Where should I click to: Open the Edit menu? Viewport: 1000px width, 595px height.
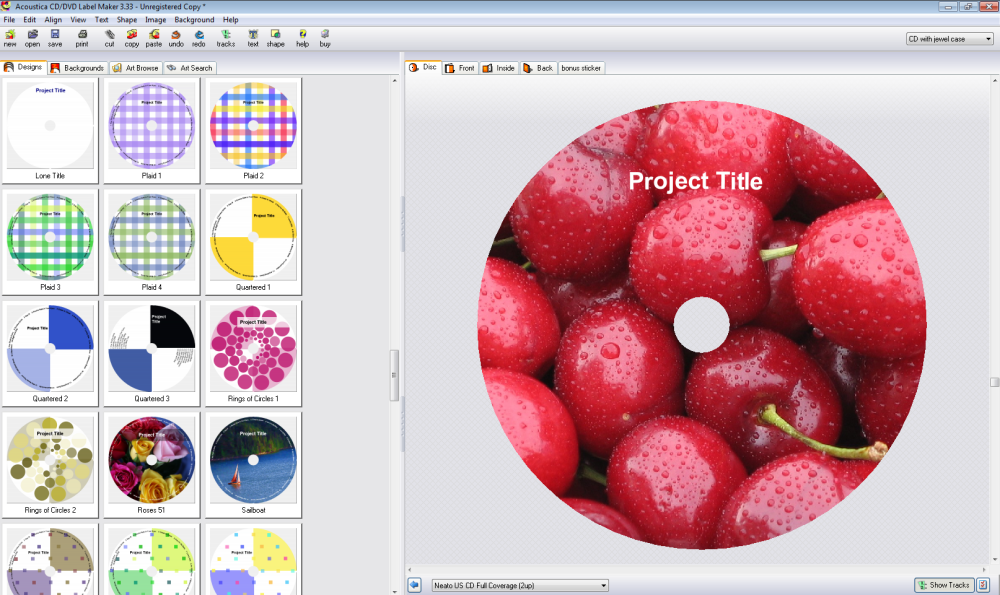tap(30, 20)
